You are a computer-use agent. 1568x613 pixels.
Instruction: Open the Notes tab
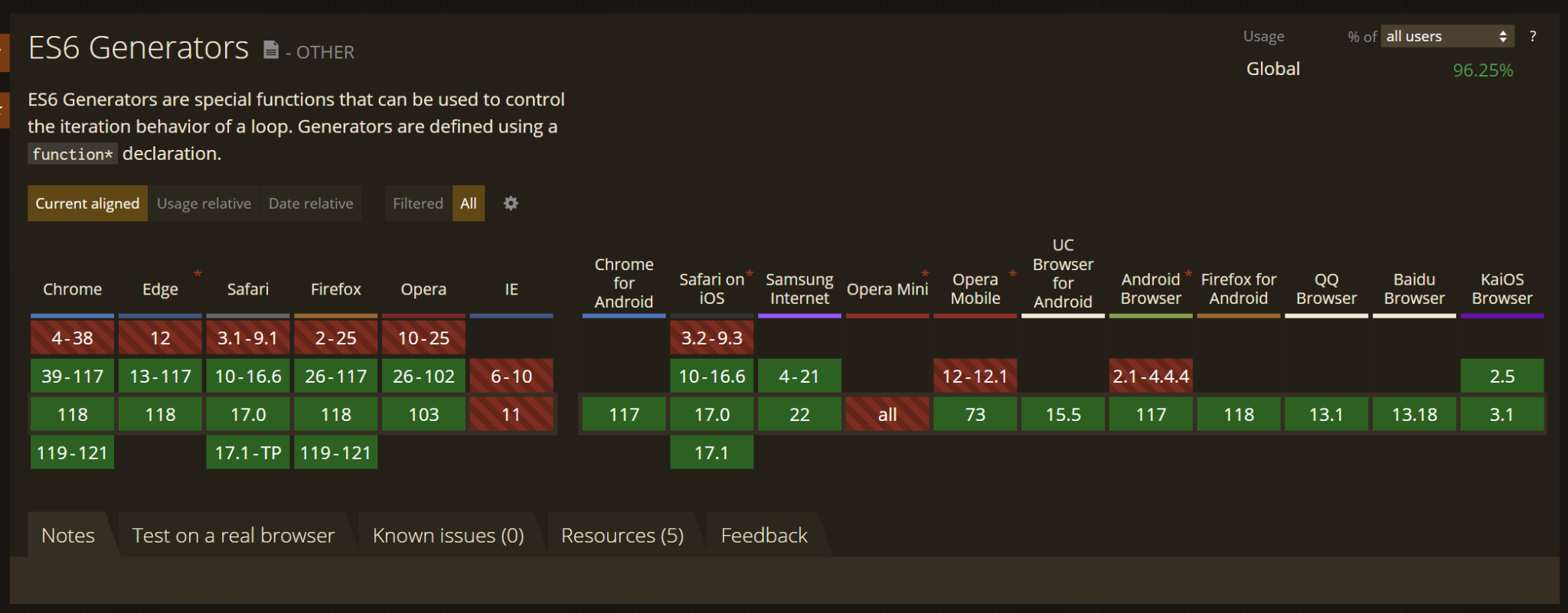68,535
